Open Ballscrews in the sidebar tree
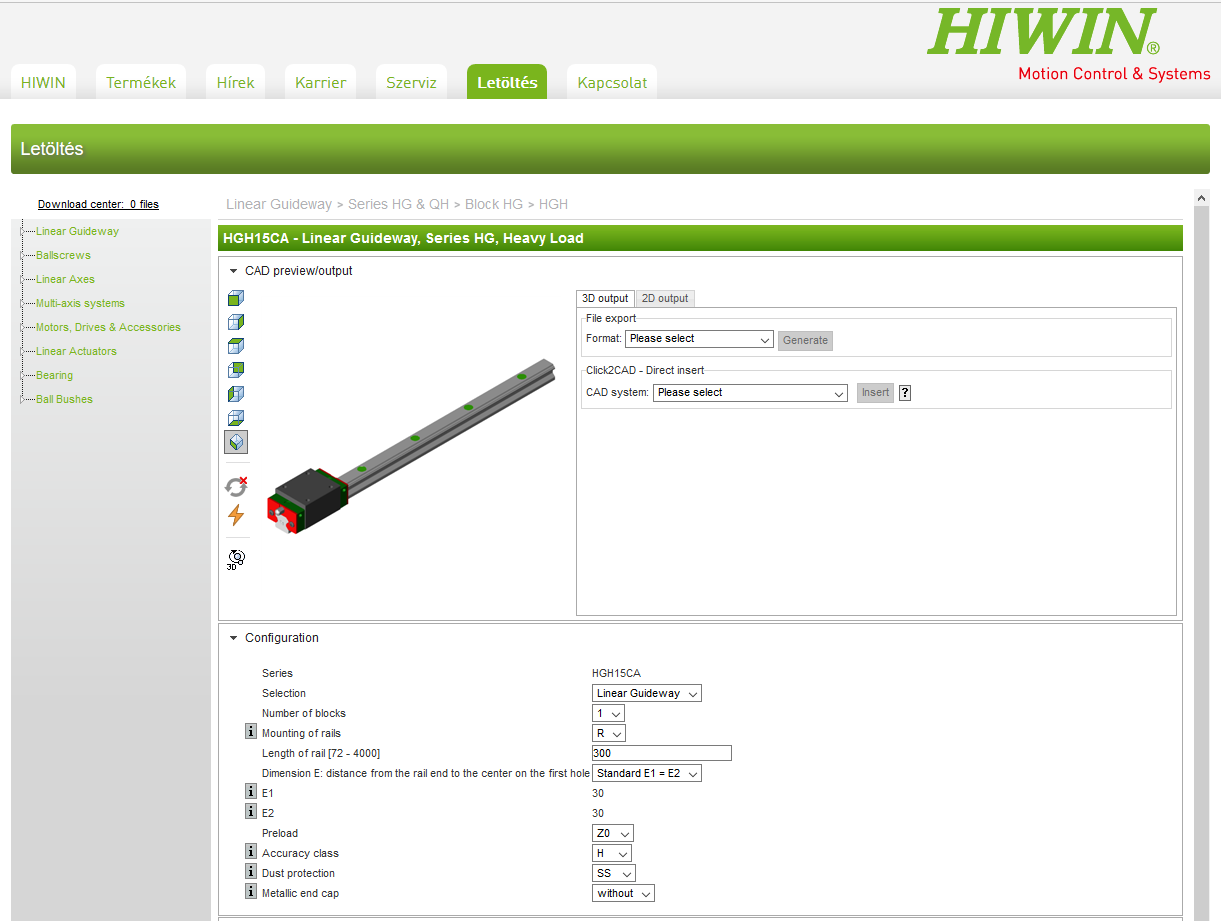 point(63,255)
